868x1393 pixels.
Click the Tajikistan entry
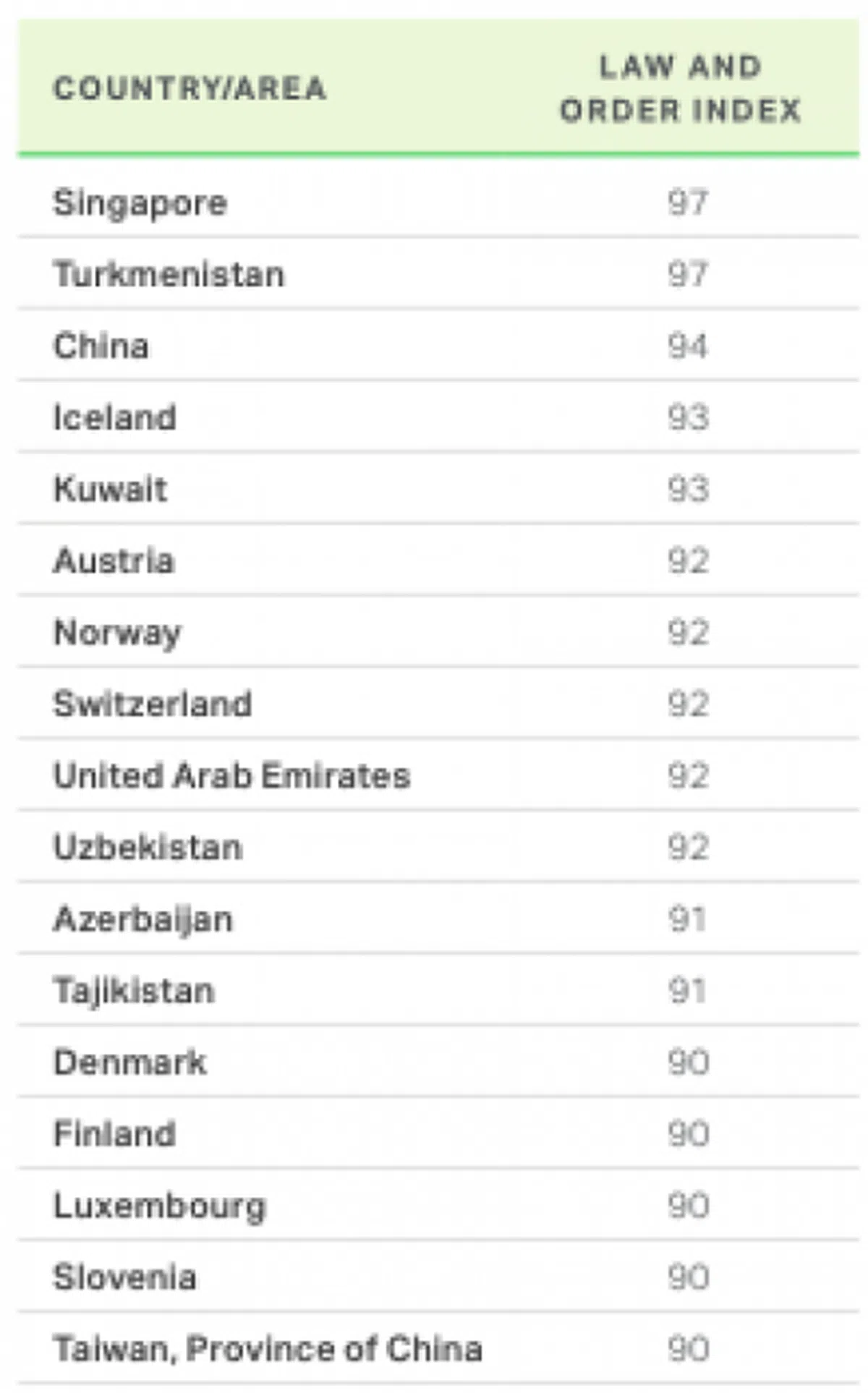(x=135, y=991)
